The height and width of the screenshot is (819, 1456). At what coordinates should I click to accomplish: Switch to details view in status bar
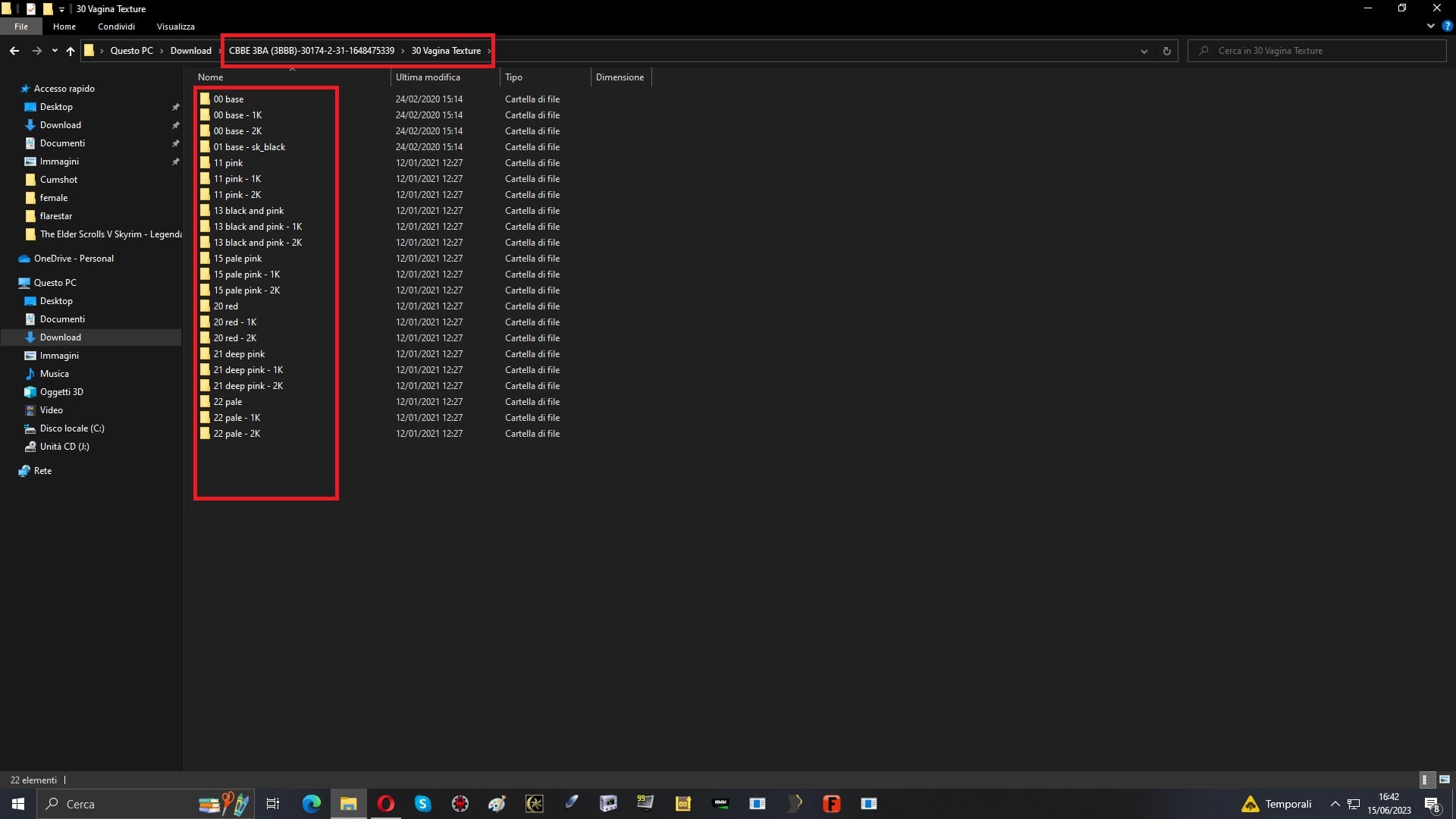[x=1426, y=780]
